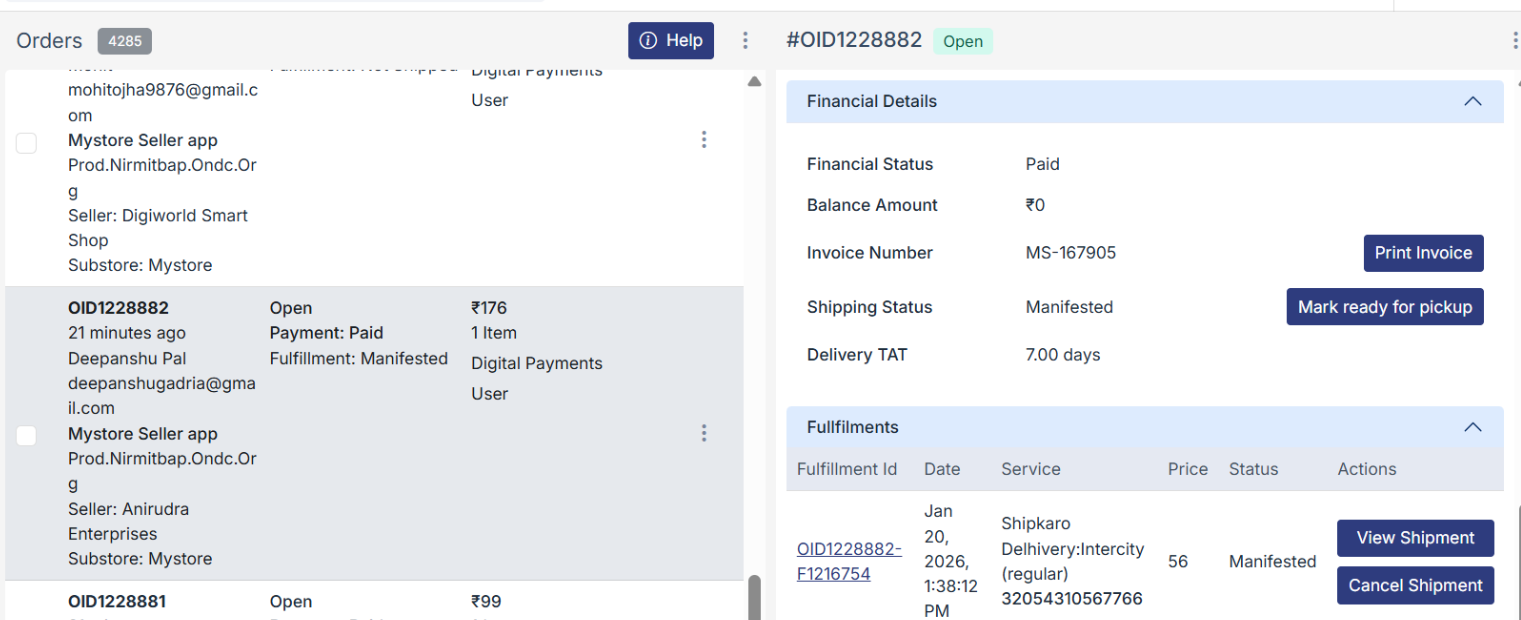1521x620 pixels.
Task: Tick the checkbox for the Digiworld Smart Shop order
Action: (27, 143)
